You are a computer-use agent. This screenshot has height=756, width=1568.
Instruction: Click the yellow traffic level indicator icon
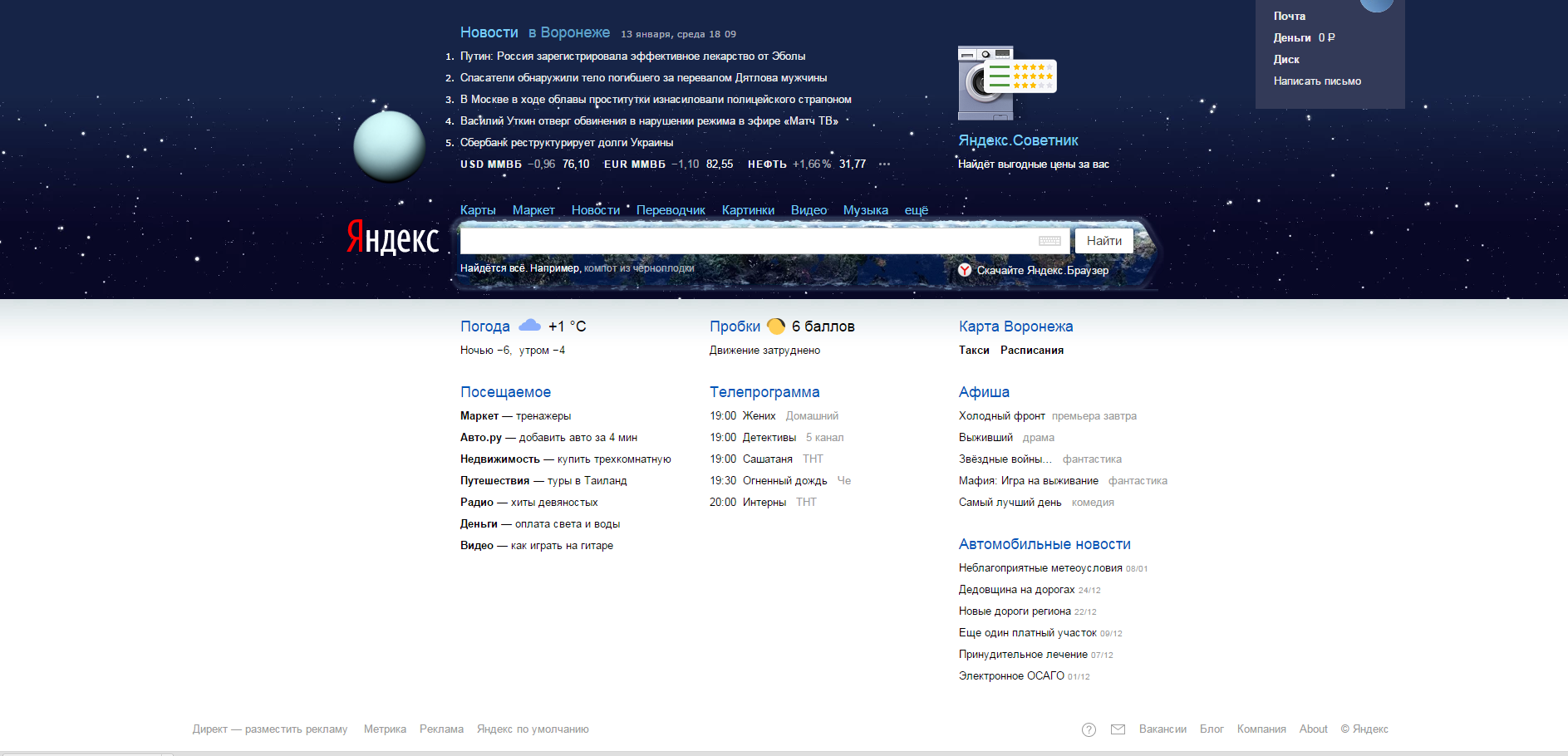[x=776, y=326]
